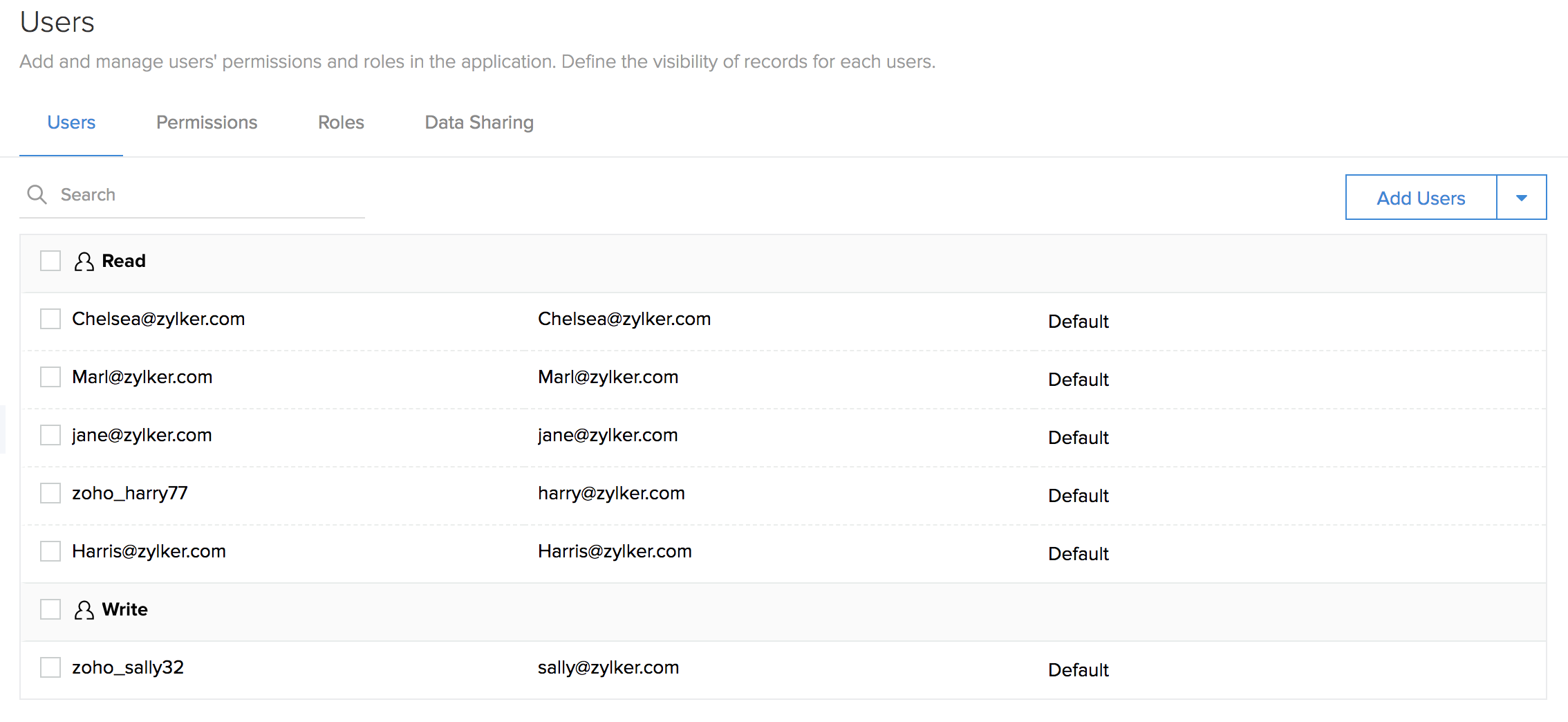Check the Chelsea@zylker.com user row
Image resolution: width=1568 pixels, height=722 pixels.
pos(50,319)
